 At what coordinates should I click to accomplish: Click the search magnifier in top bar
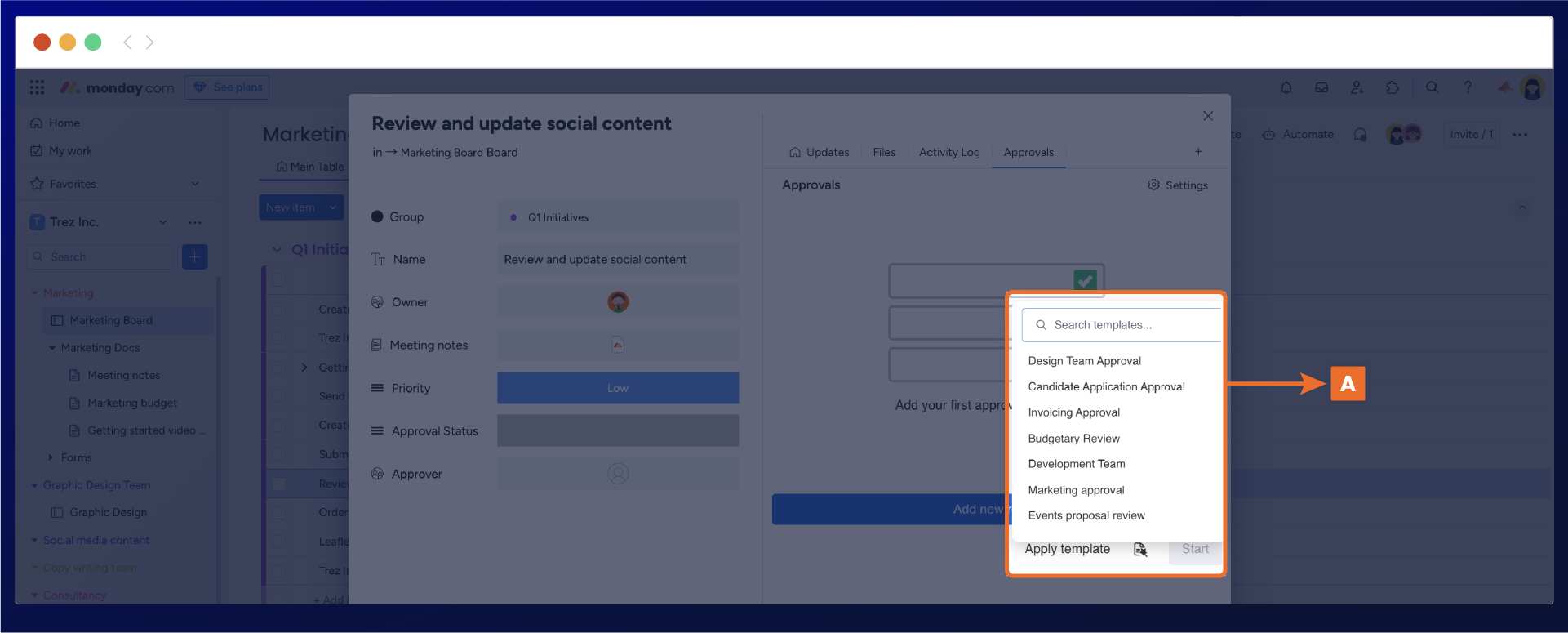coord(1432,87)
